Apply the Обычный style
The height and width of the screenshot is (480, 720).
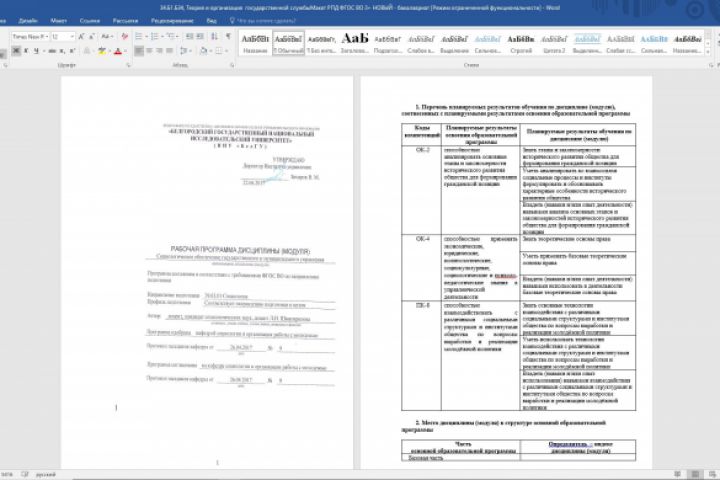pyautogui.click(x=288, y=43)
